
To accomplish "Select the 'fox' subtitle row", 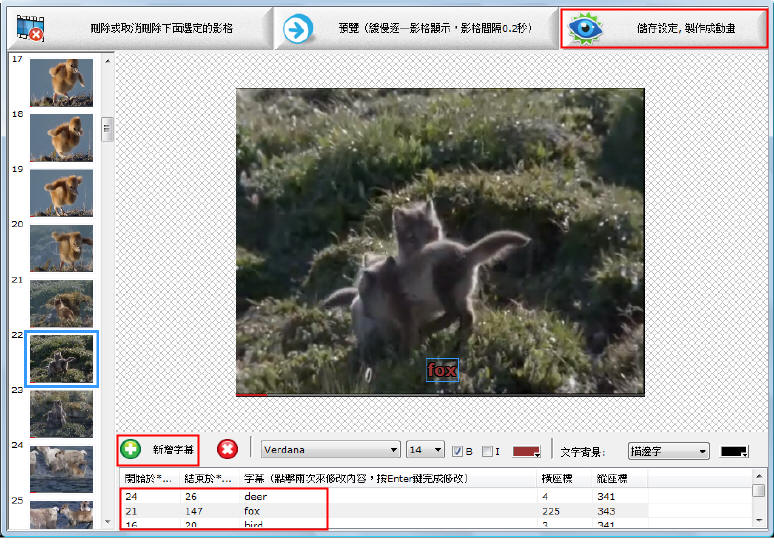I will (x=252, y=510).
